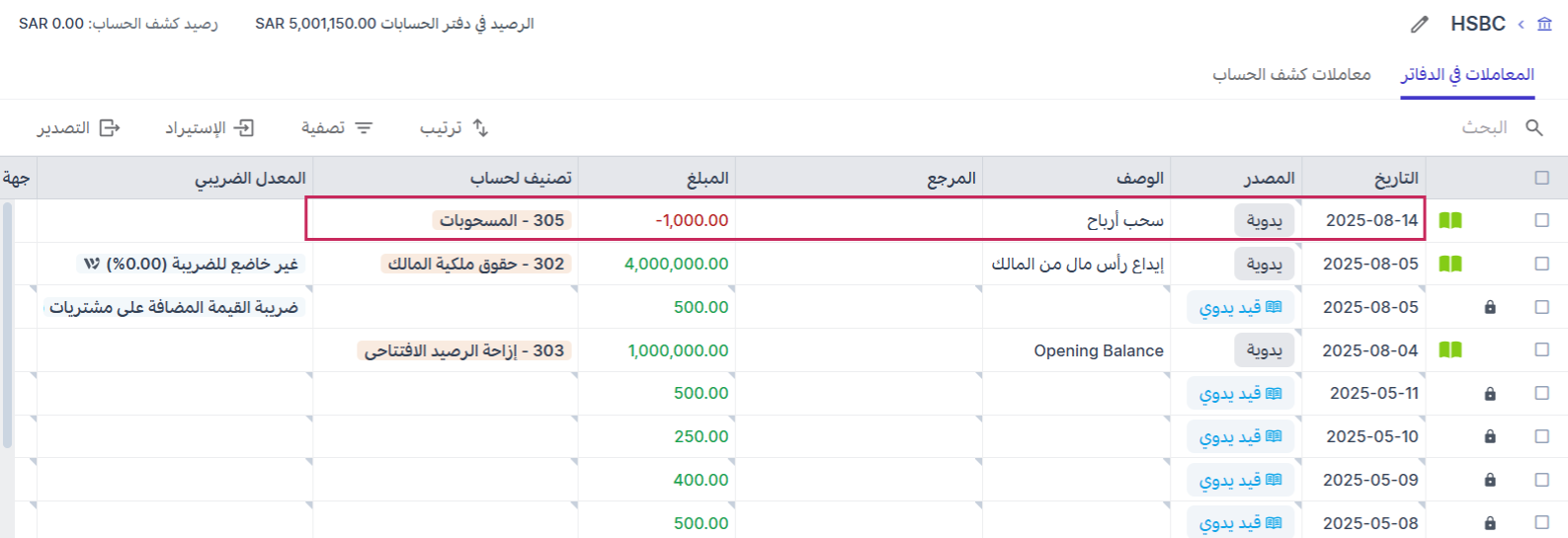Check the box for the 2025-05-10 transaction
This screenshot has width=1568, height=538.
pyautogui.click(x=1542, y=436)
